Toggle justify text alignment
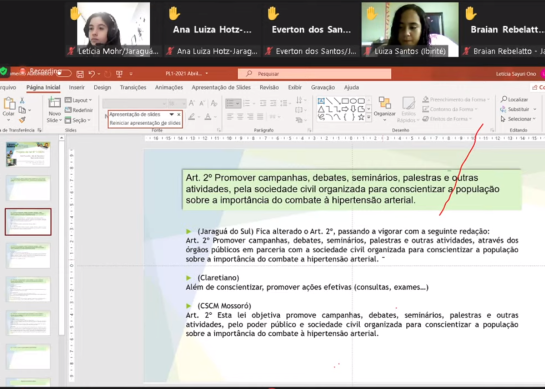 click(x=260, y=116)
